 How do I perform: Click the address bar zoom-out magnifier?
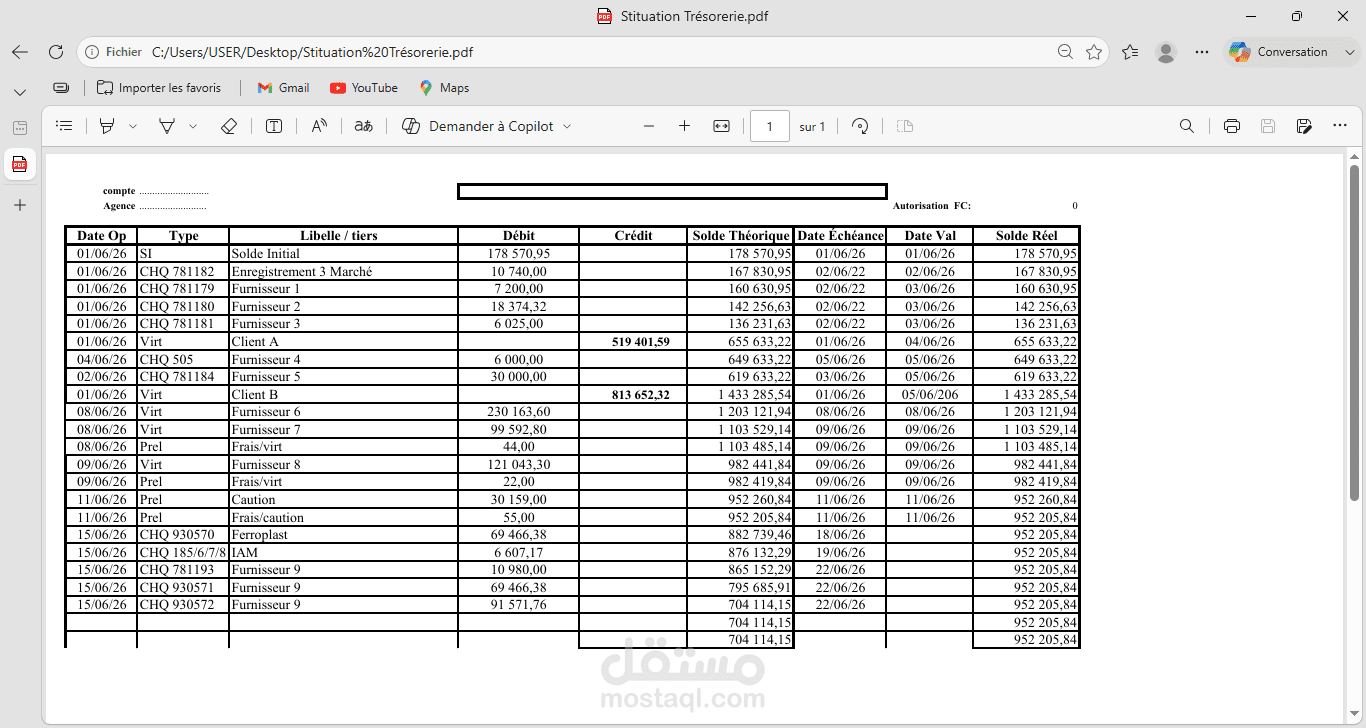coord(1066,52)
